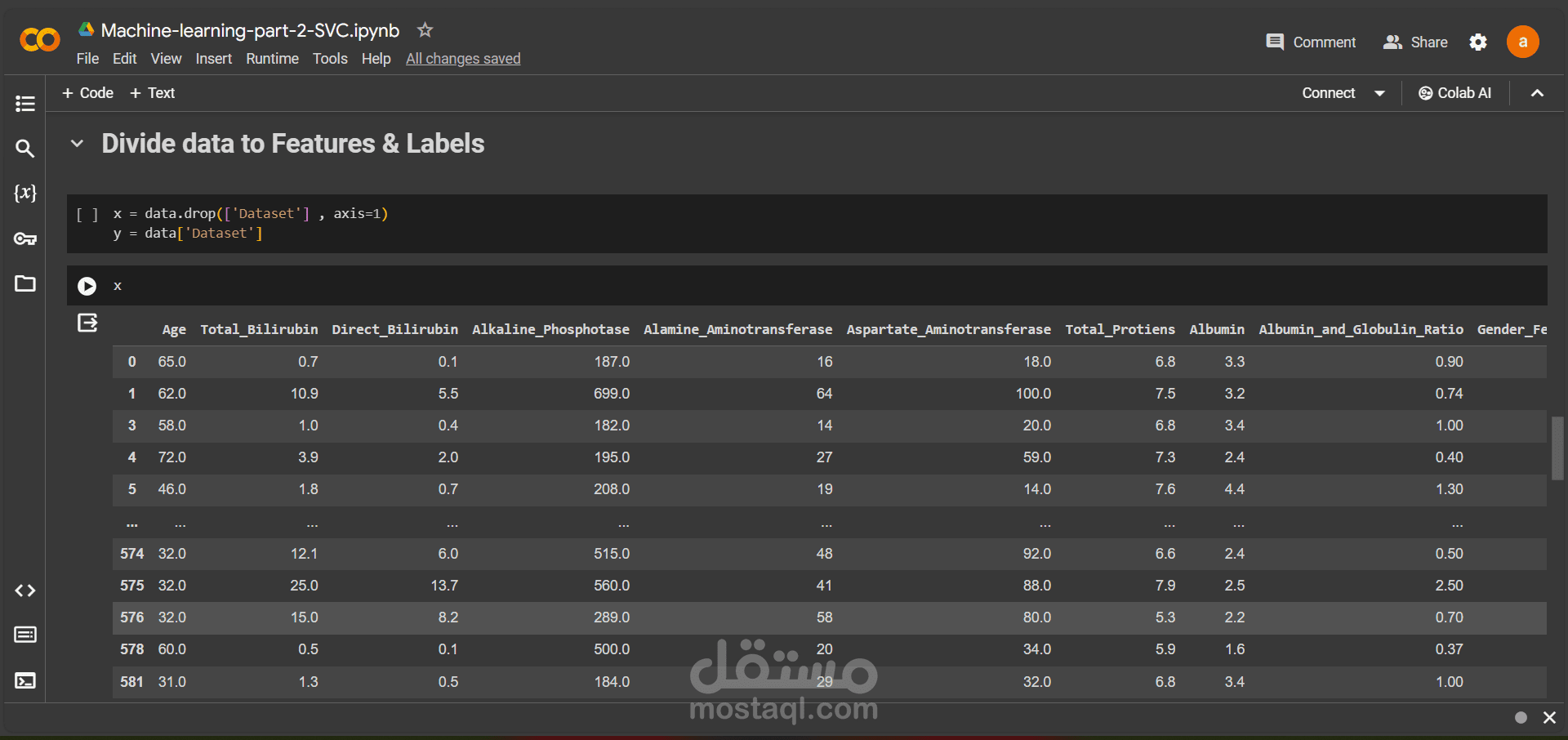Open the Google Drive icon beside title

[x=86, y=29]
